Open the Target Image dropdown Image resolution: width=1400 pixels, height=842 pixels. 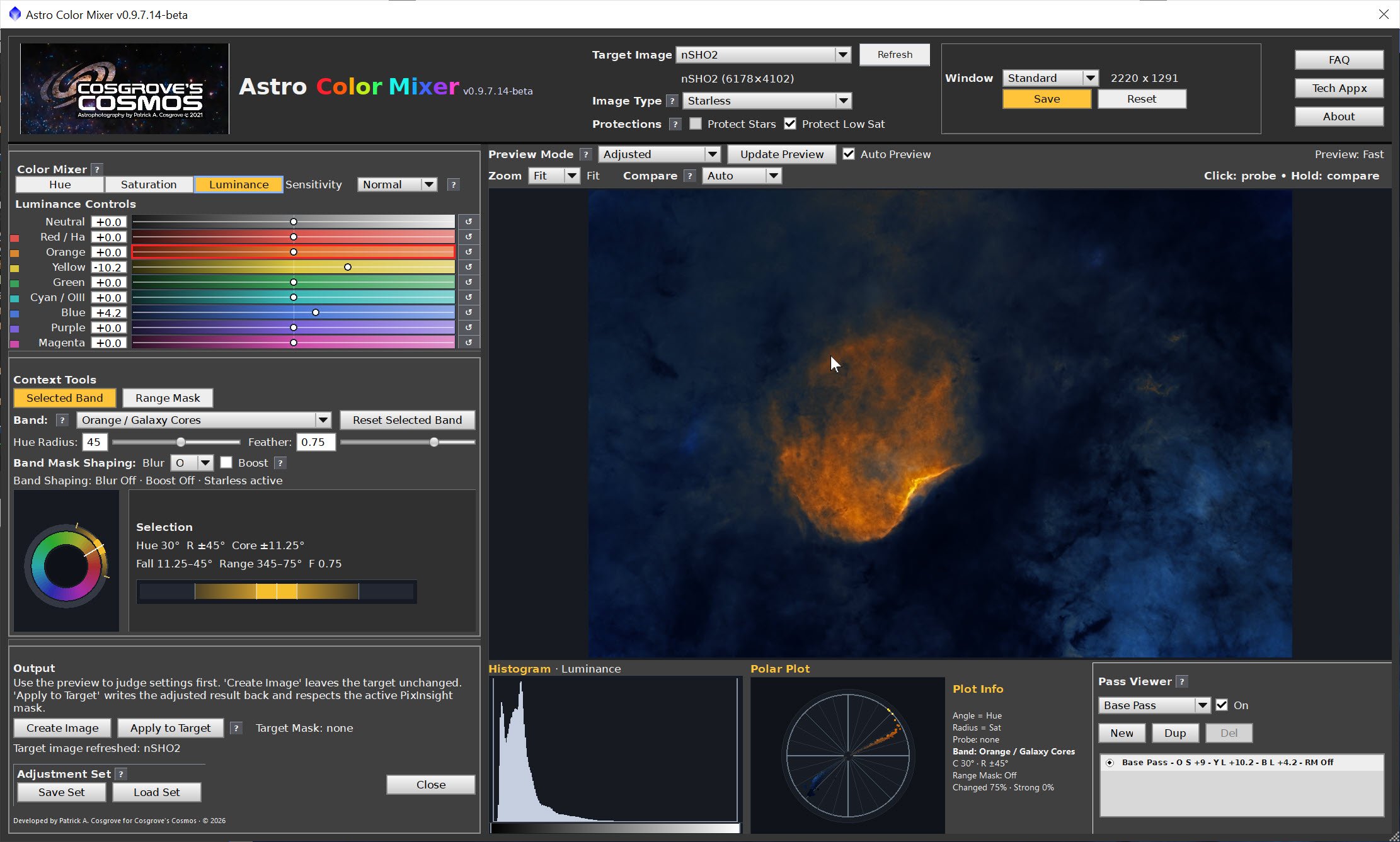[763, 55]
